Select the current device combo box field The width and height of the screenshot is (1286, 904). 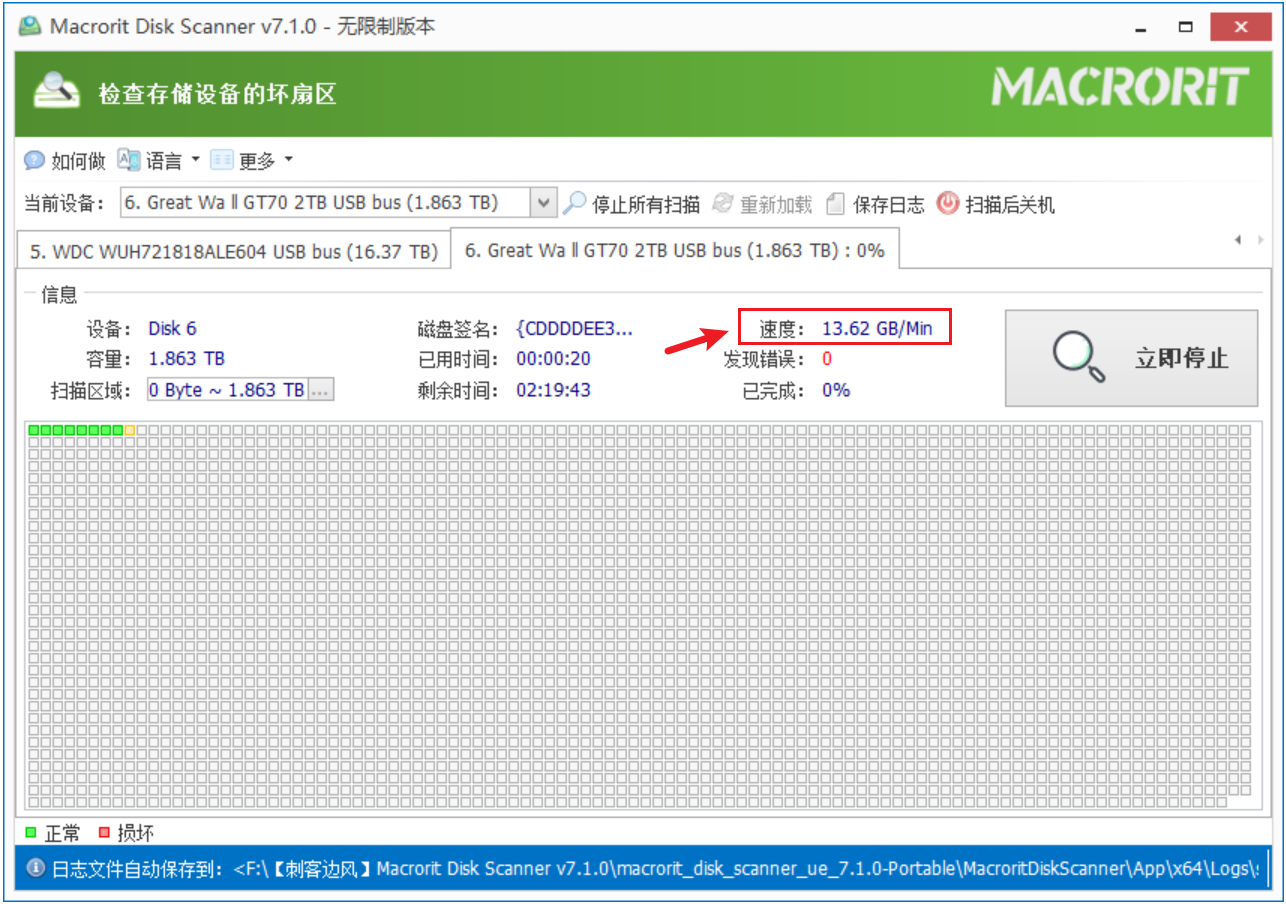pyautogui.click(x=338, y=203)
